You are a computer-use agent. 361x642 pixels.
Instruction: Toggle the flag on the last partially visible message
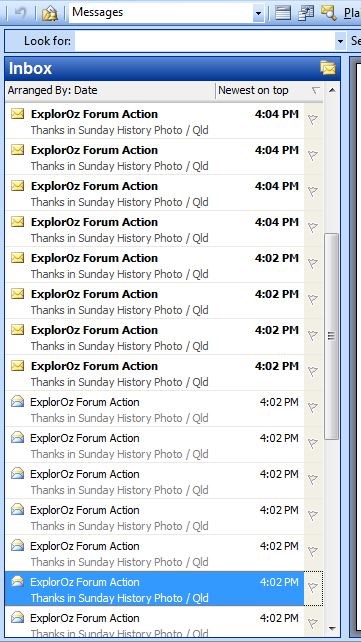coord(313,624)
